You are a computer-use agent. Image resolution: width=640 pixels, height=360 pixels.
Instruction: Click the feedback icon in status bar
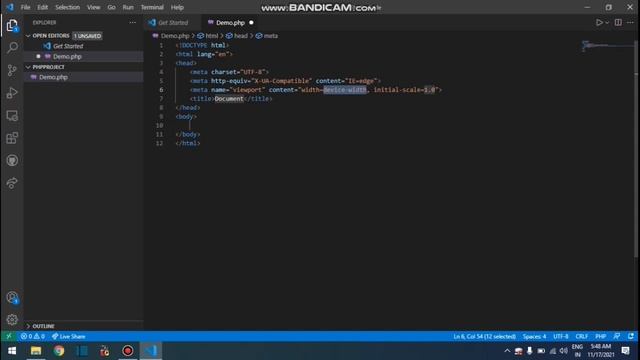coord(617,336)
